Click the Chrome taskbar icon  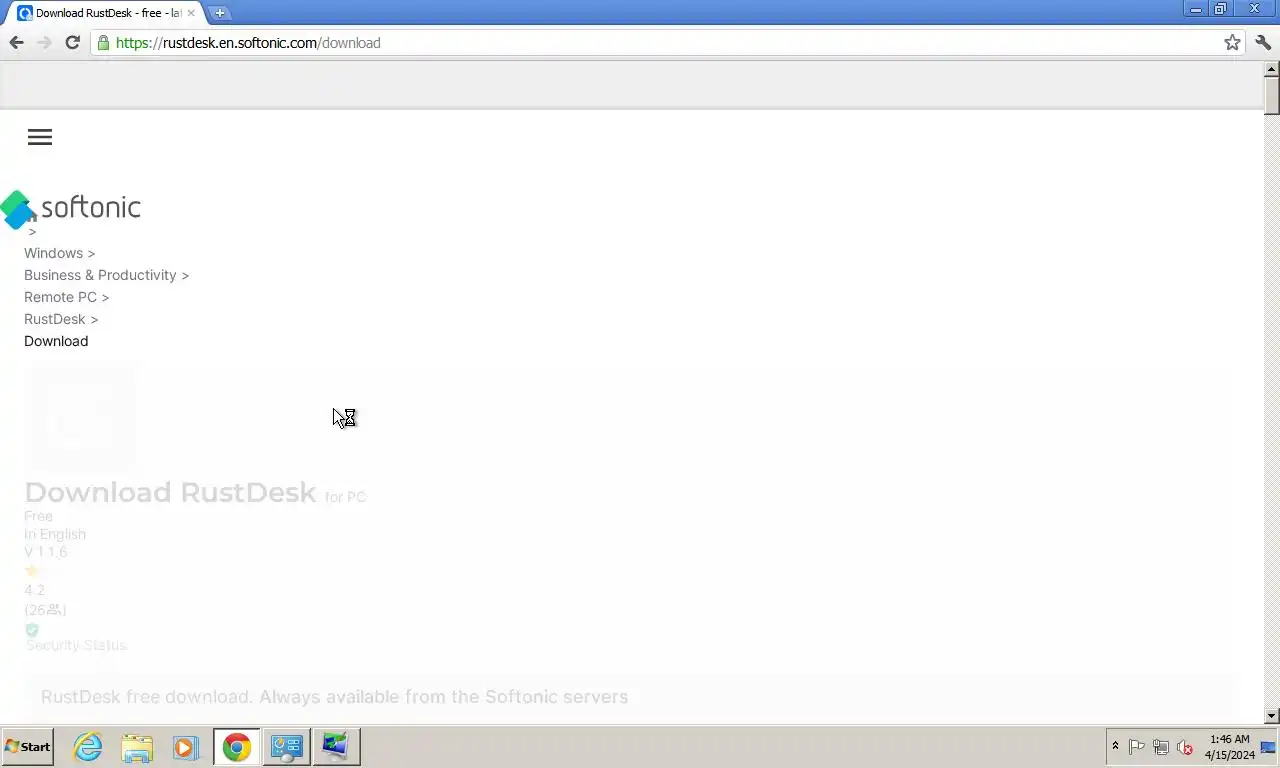tap(236, 747)
